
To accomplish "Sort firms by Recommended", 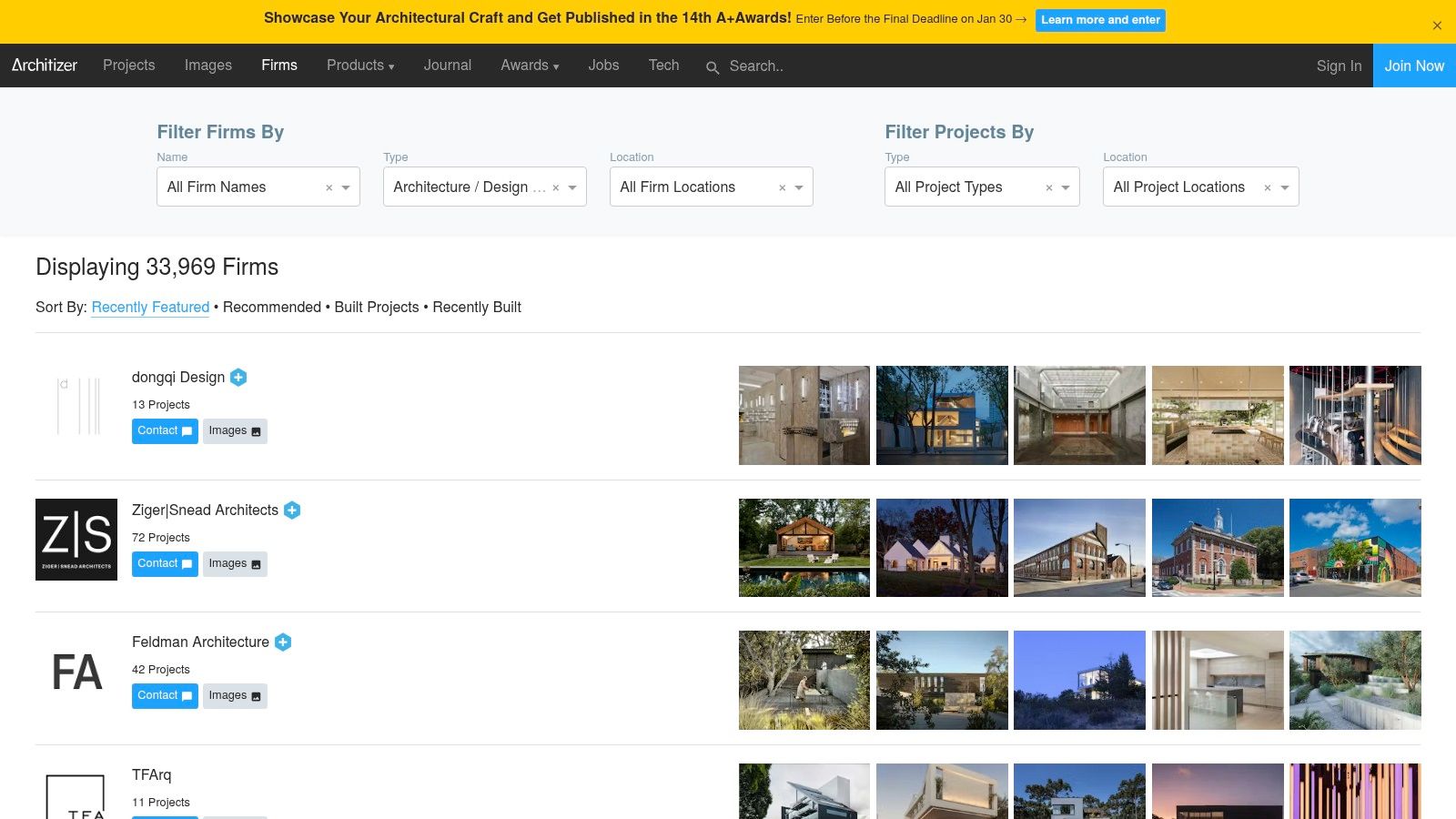I will point(270,308).
